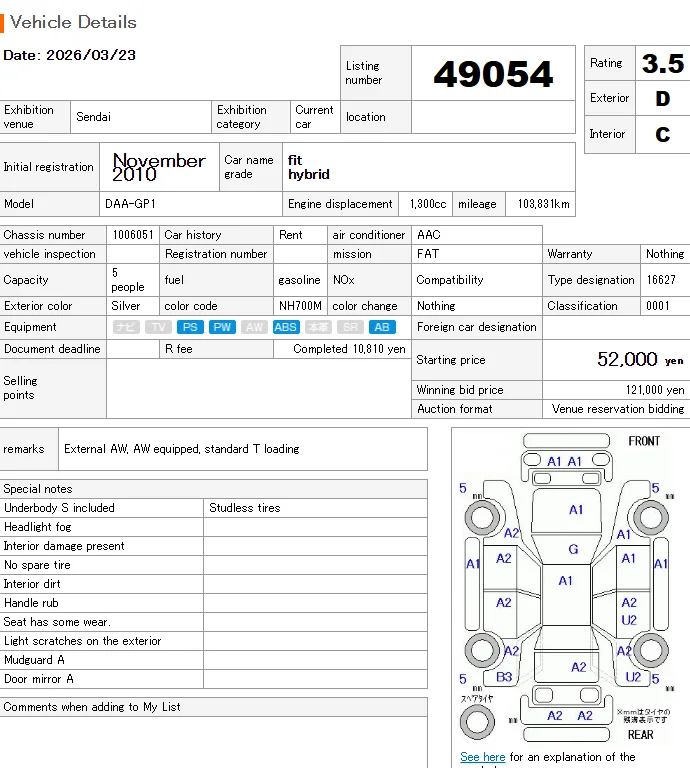
Task: Click the Winning bid price 121,000 yen
Action: click(x=655, y=390)
